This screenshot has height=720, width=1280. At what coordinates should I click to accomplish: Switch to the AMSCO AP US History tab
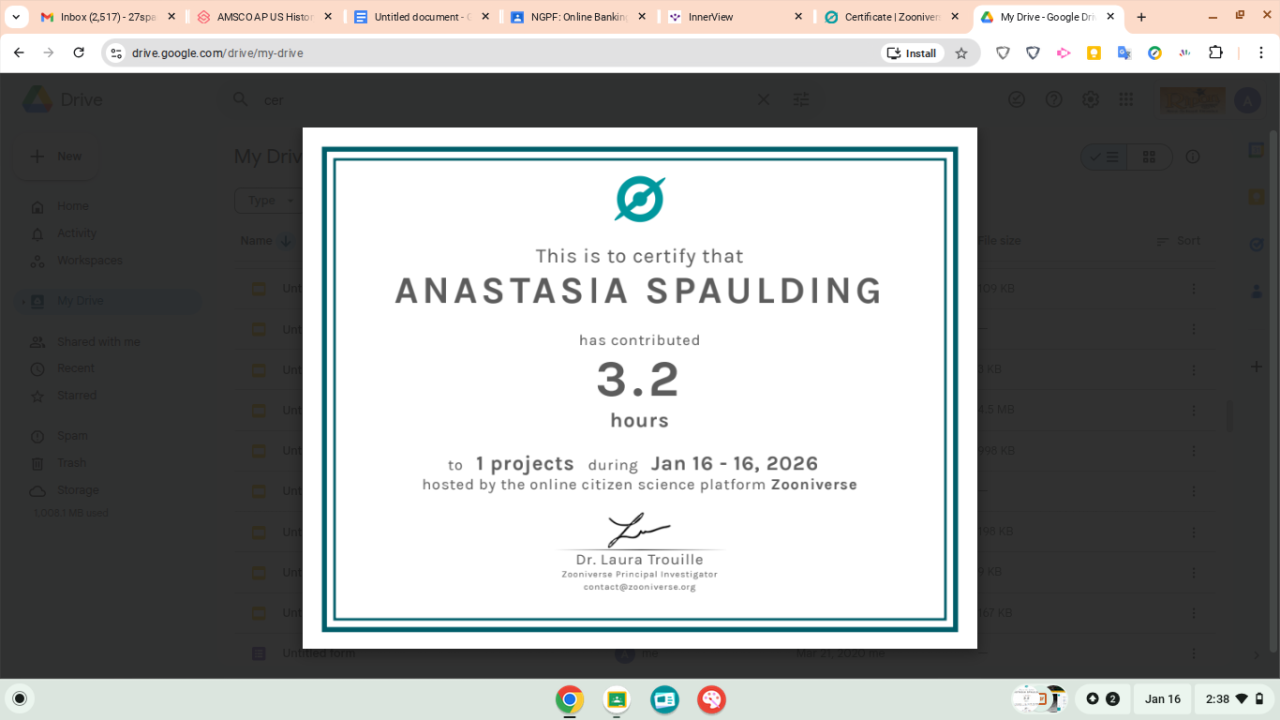265,17
